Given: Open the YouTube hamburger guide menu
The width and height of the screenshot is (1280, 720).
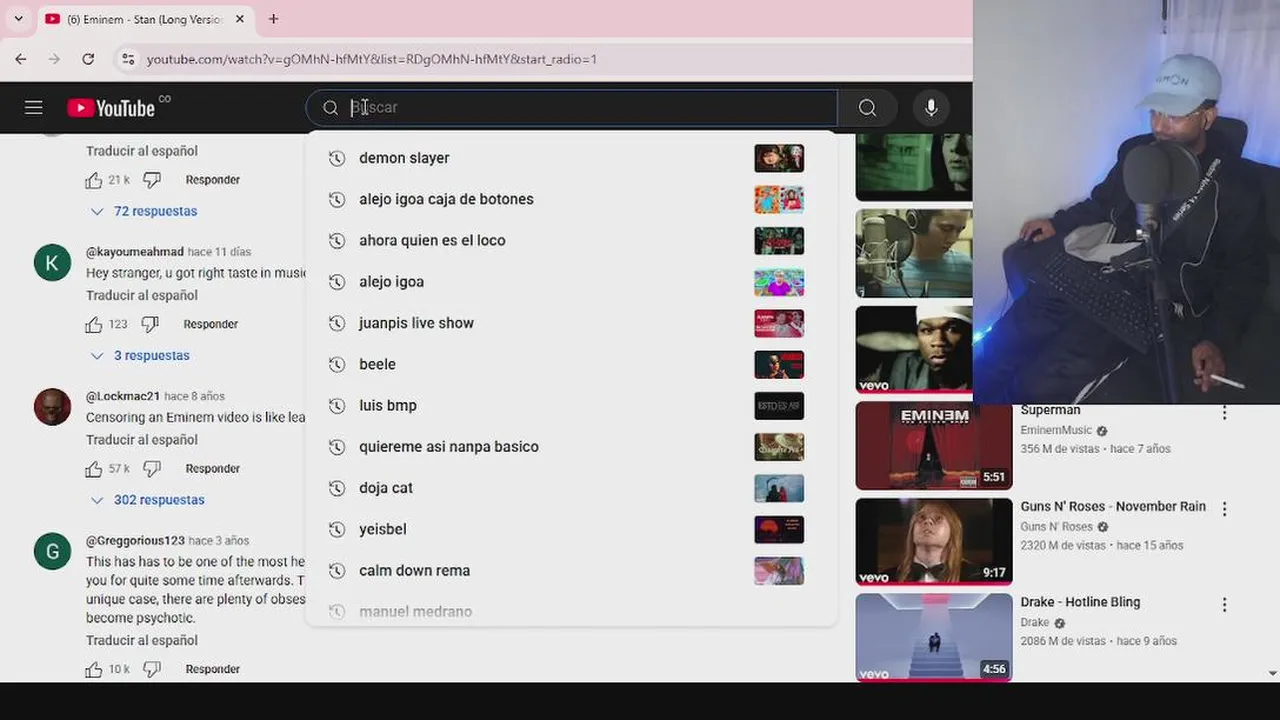Looking at the screenshot, I should tap(33, 108).
